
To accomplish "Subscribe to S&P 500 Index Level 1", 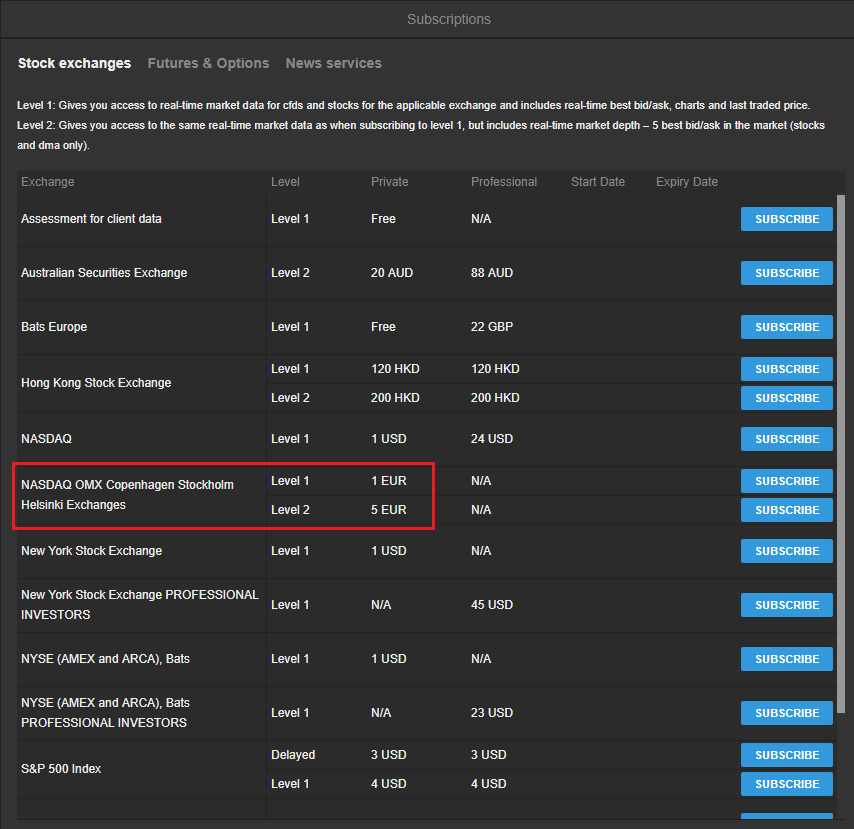I will tap(786, 784).
